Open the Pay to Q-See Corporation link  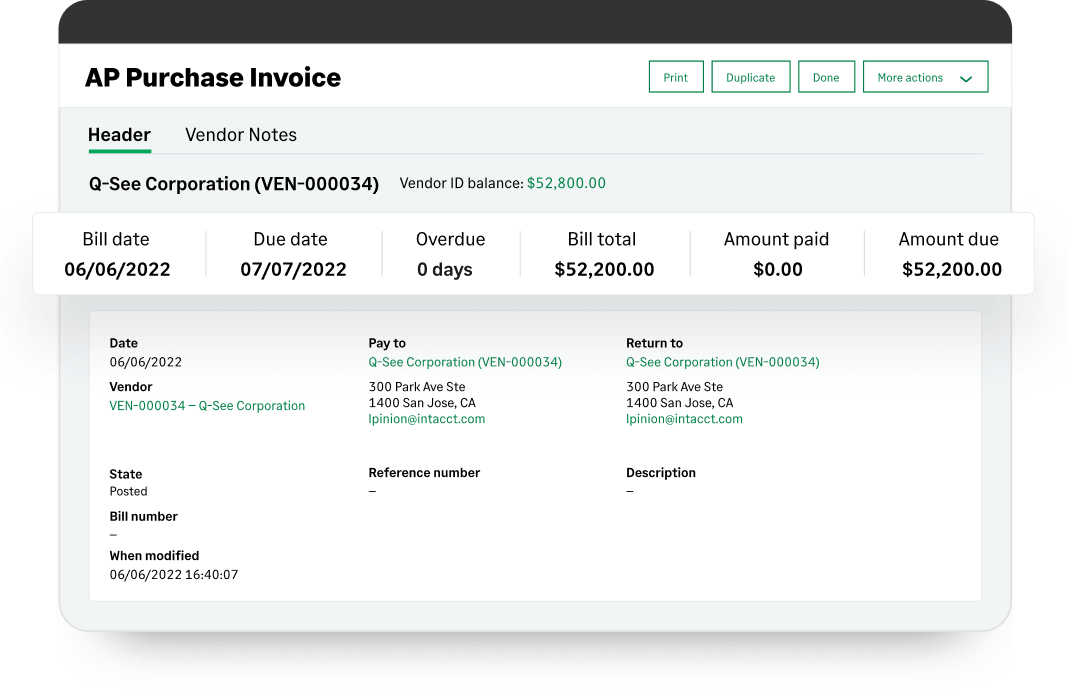(x=465, y=362)
